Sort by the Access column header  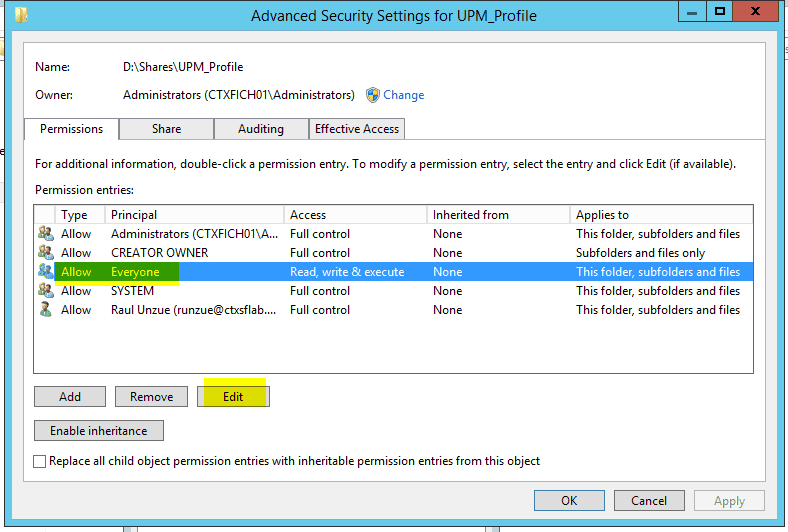click(355, 215)
